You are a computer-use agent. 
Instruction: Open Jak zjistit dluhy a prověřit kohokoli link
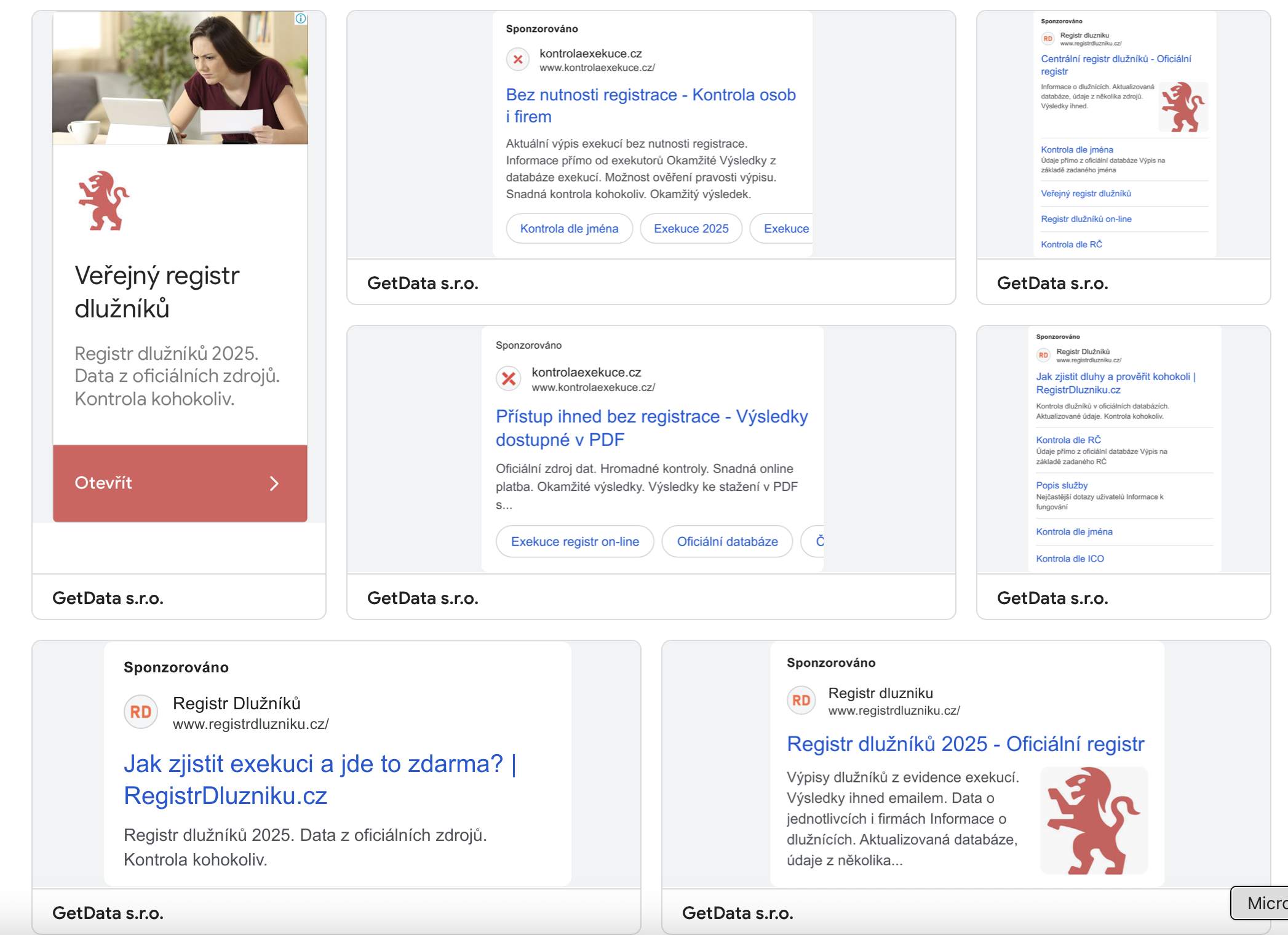[1116, 383]
